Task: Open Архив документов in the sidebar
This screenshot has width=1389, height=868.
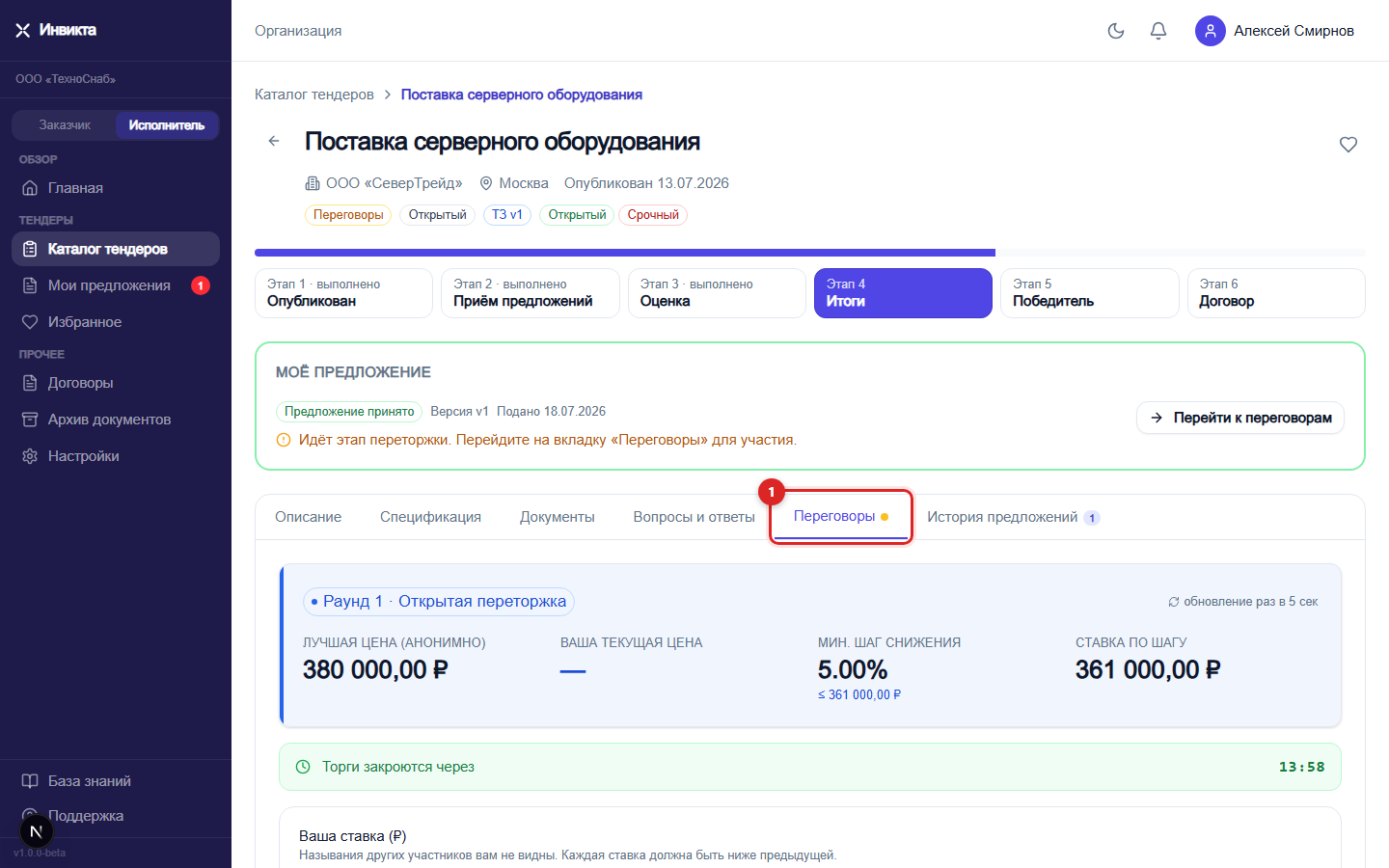Action: [x=116, y=420]
